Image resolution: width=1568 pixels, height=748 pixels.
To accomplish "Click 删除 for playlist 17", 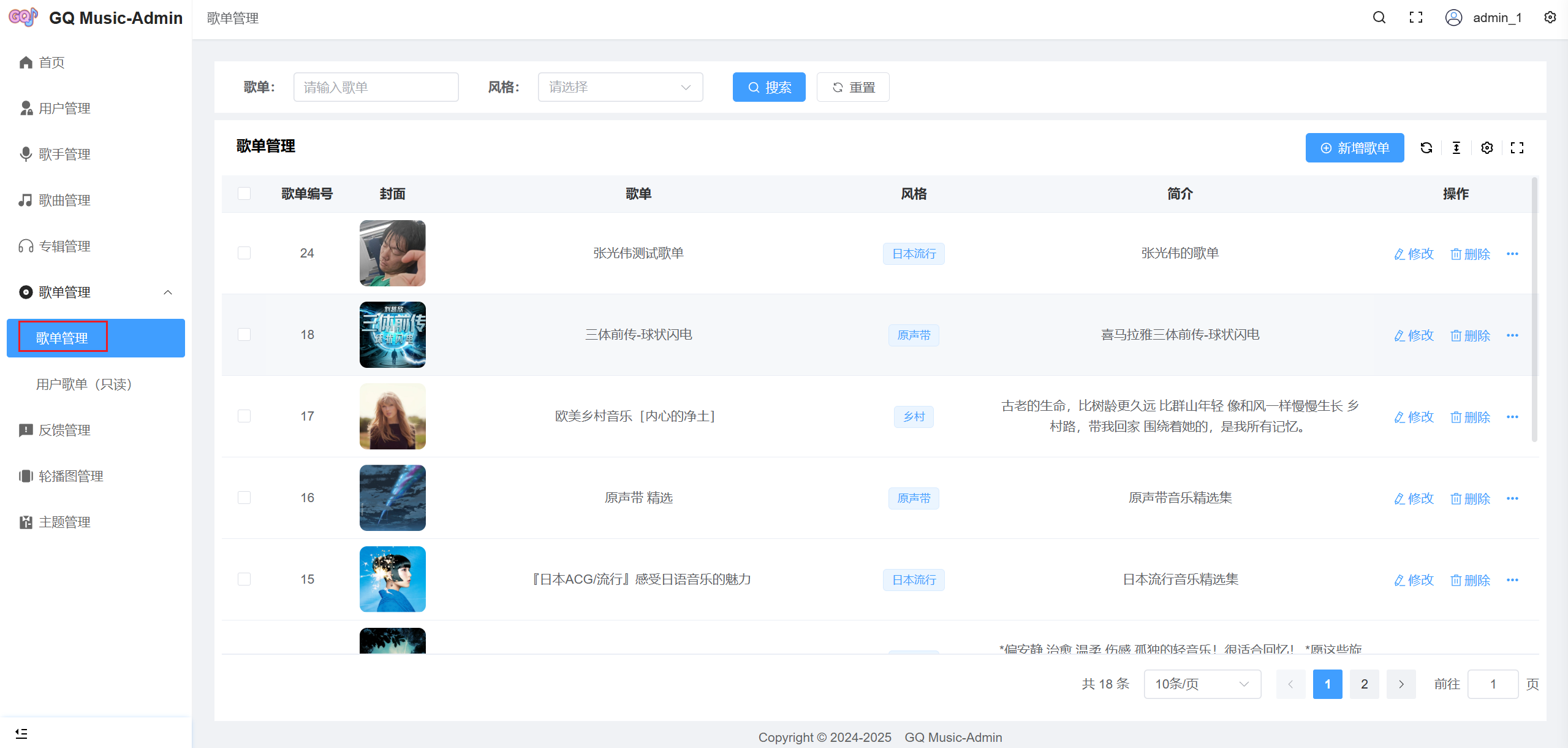I will click(1470, 417).
